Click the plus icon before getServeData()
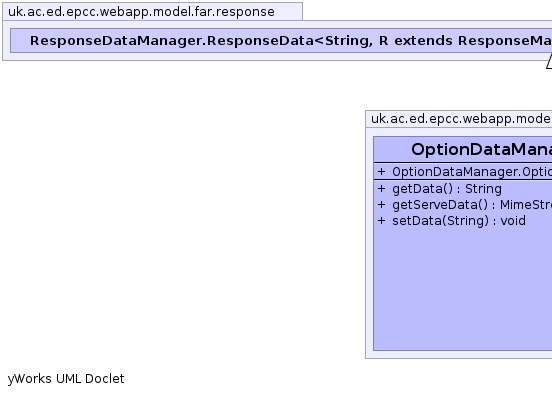Screen dimensions: 552x396 coord(381,205)
